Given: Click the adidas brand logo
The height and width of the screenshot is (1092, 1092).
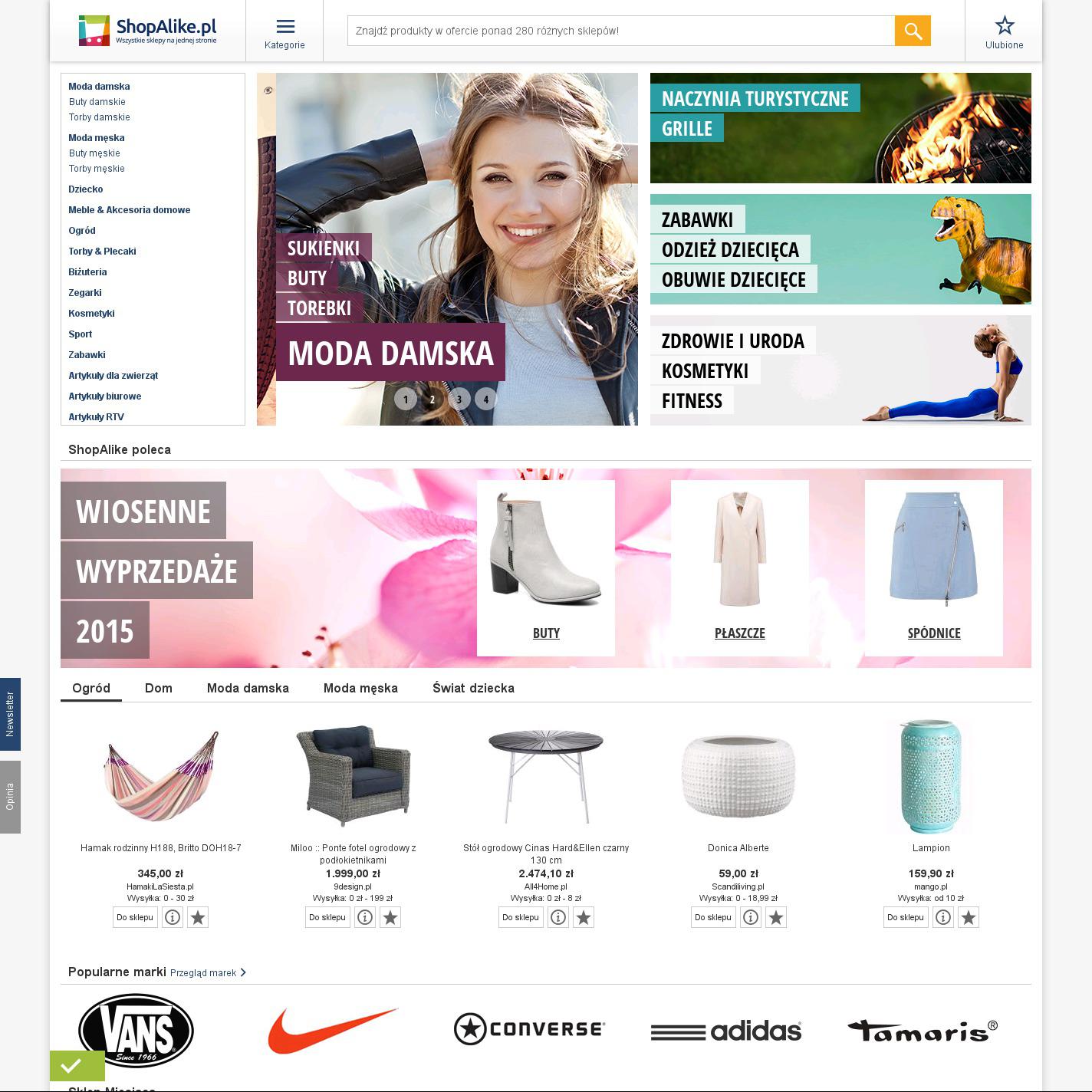Looking at the screenshot, I should (726, 1031).
